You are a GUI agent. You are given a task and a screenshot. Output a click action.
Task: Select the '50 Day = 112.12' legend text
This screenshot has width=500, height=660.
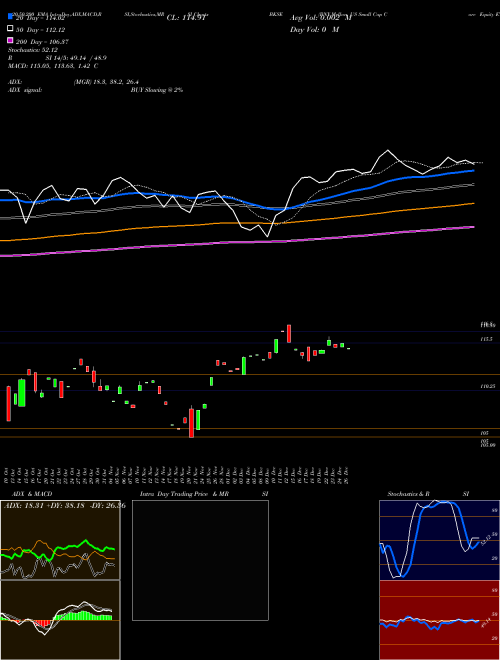click(x=41, y=30)
